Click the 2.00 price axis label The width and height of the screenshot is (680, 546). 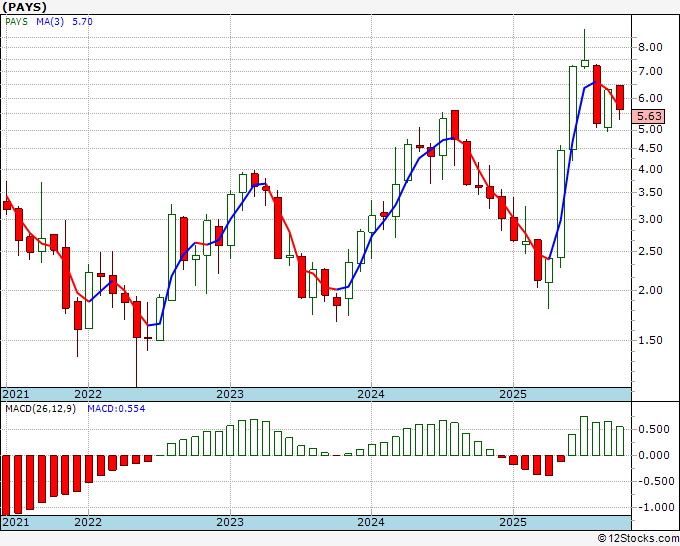tap(650, 291)
